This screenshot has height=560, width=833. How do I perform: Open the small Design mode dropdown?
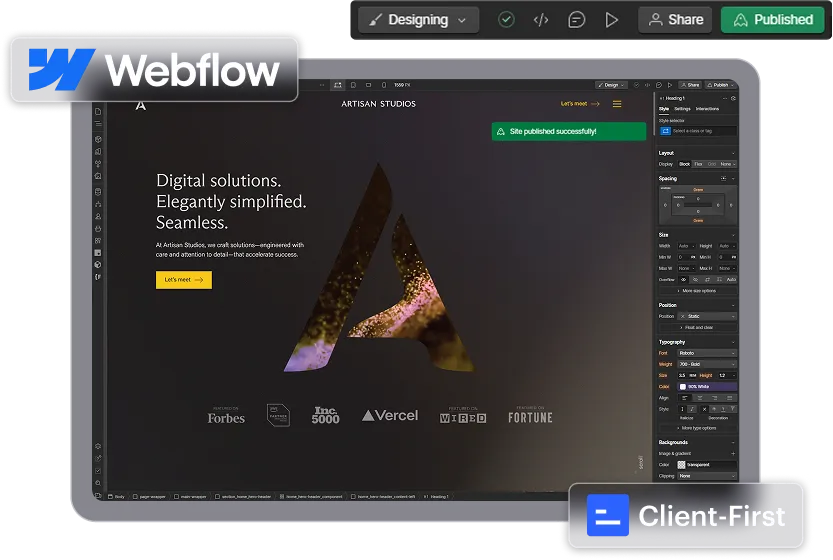tap(611, 85)
